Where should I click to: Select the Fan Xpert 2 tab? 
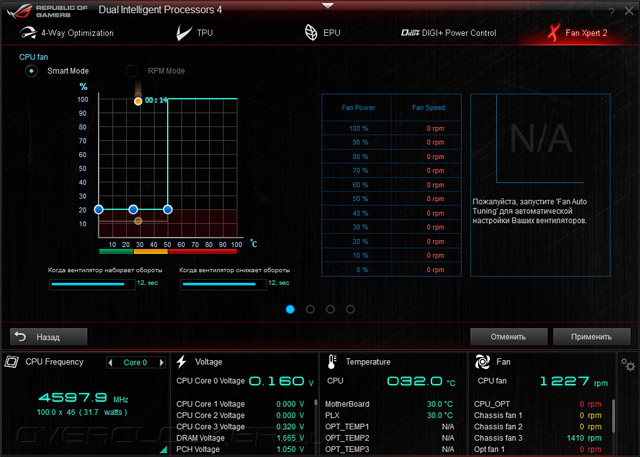(578, 33)
